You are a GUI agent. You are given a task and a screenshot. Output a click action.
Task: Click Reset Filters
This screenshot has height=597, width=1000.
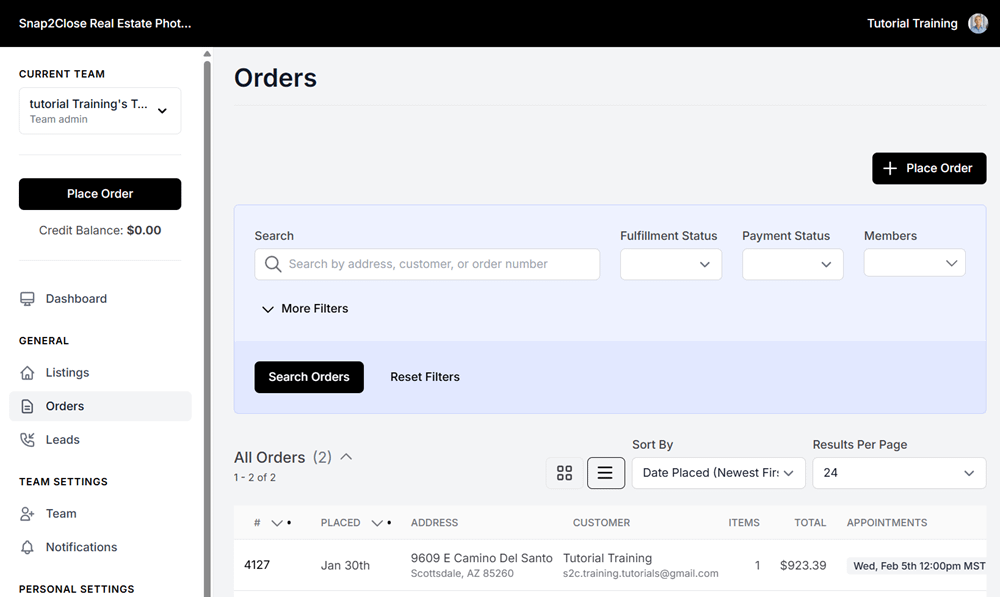(425, 377)
